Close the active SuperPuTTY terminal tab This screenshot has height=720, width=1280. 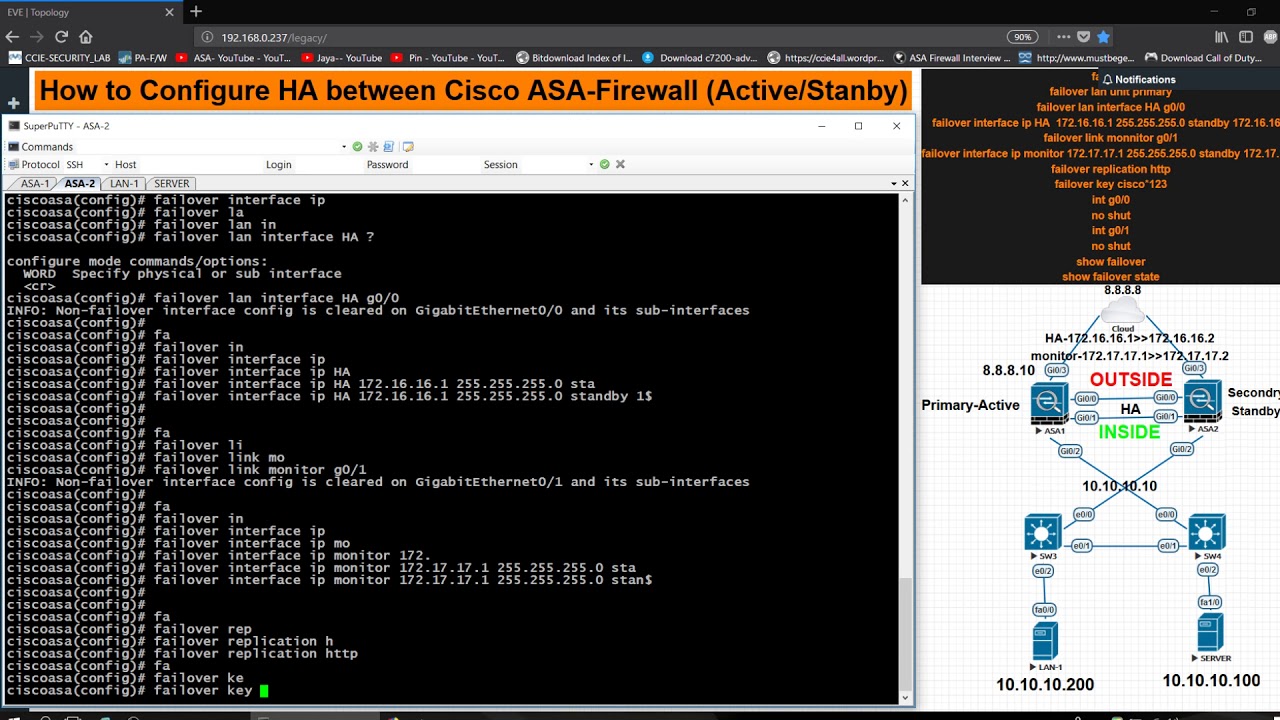(905, 183)
